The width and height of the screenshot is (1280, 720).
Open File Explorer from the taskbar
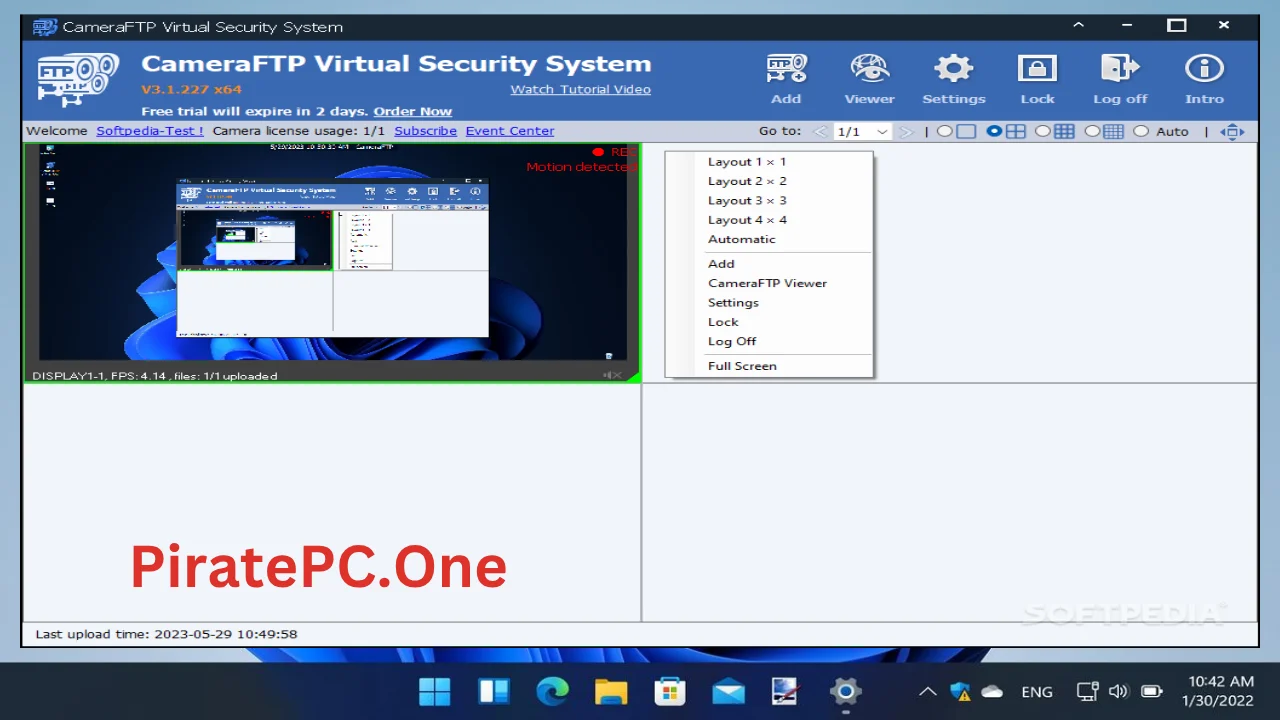611,691
